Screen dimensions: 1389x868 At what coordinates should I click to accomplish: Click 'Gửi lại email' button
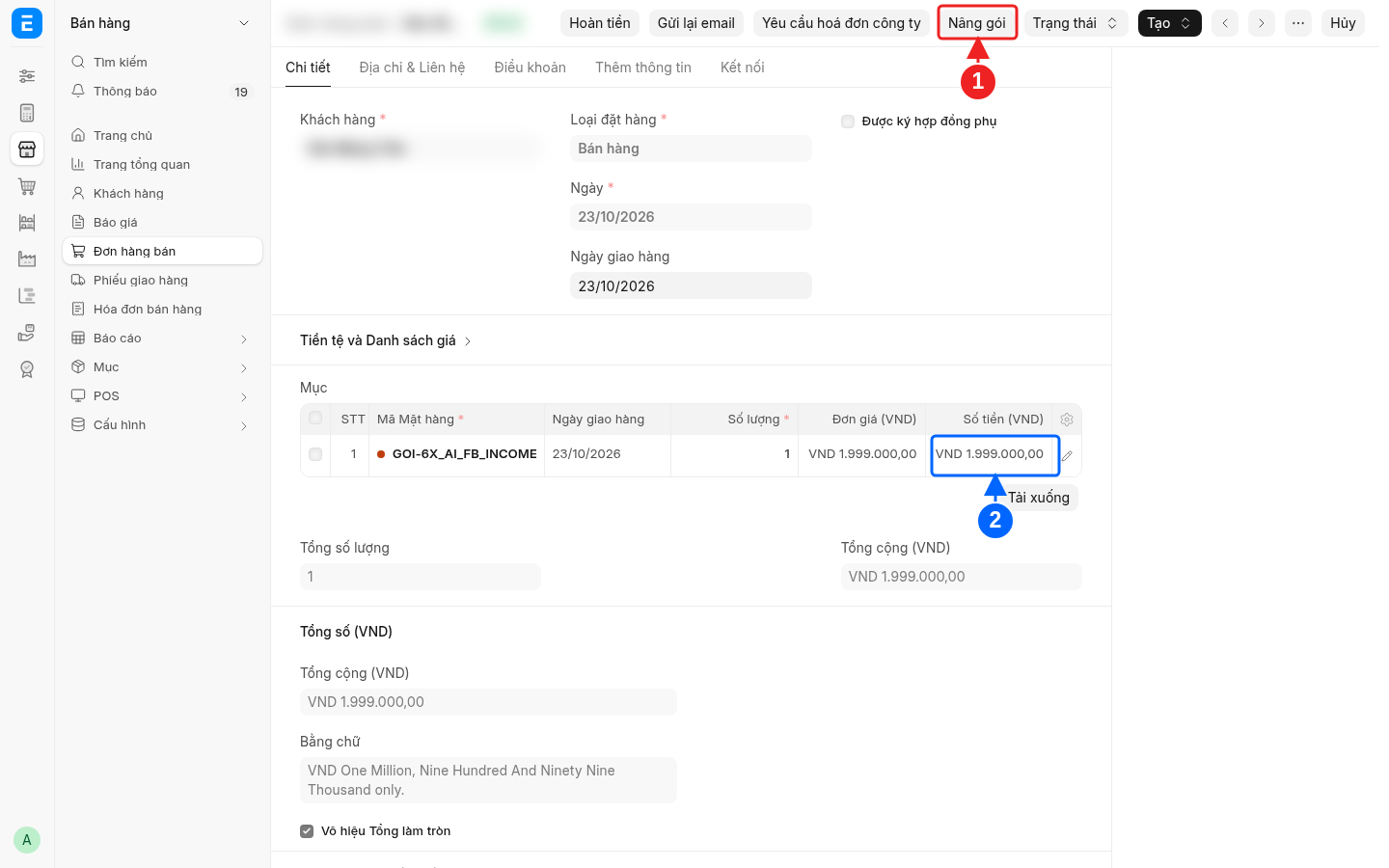coord(696,23)
